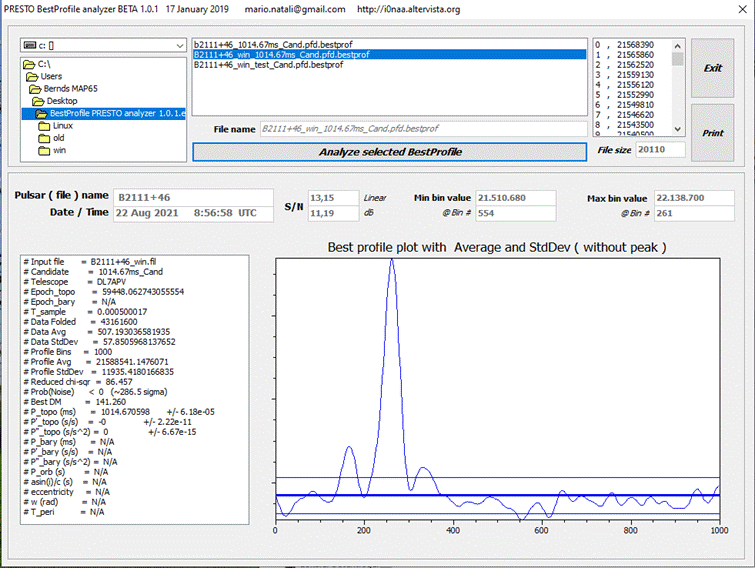Screen dimensions: 755x568
Task: Click the Desktop open-folder icon
Action: tap(39, 101)
